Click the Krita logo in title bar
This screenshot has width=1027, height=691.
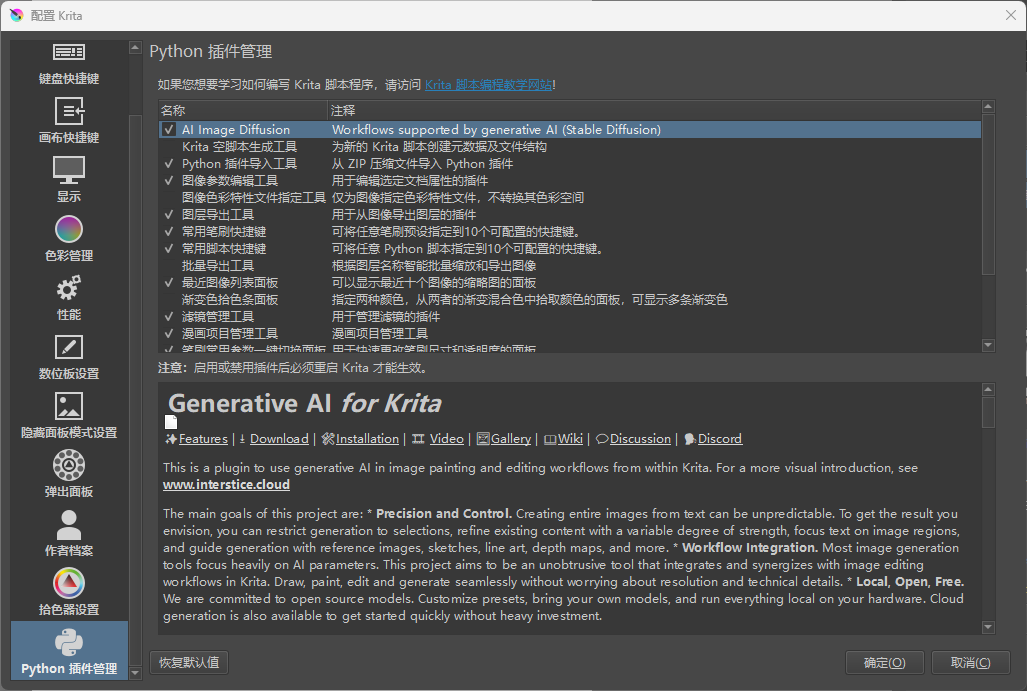[16, 15]
